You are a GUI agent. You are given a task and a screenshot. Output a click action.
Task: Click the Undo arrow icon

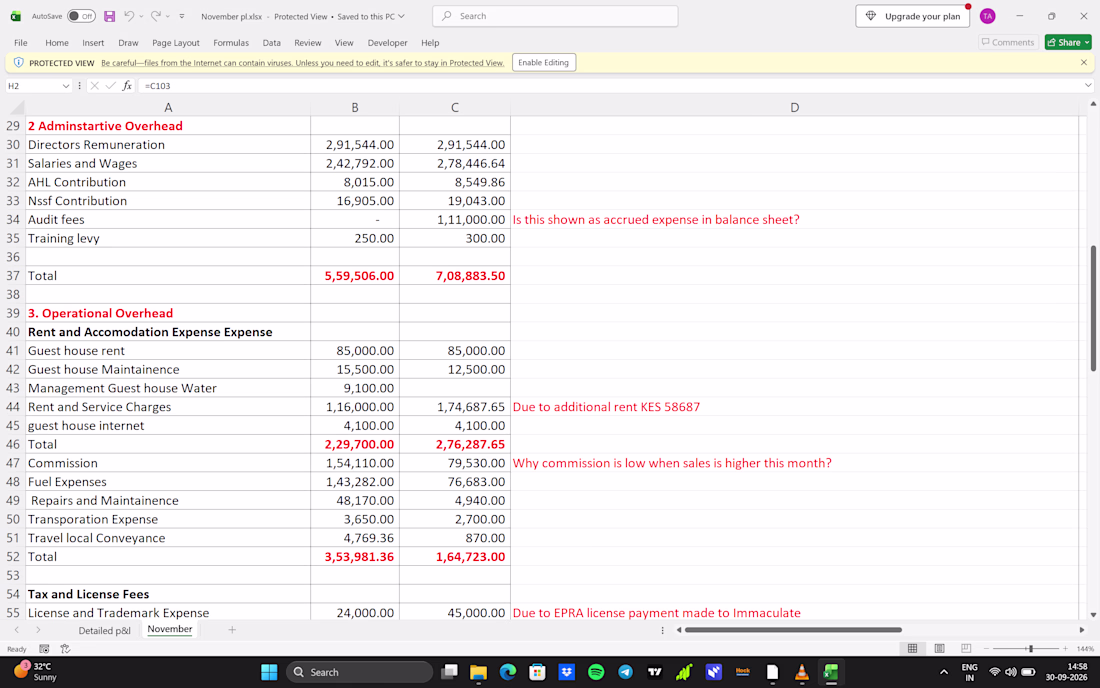129,16
